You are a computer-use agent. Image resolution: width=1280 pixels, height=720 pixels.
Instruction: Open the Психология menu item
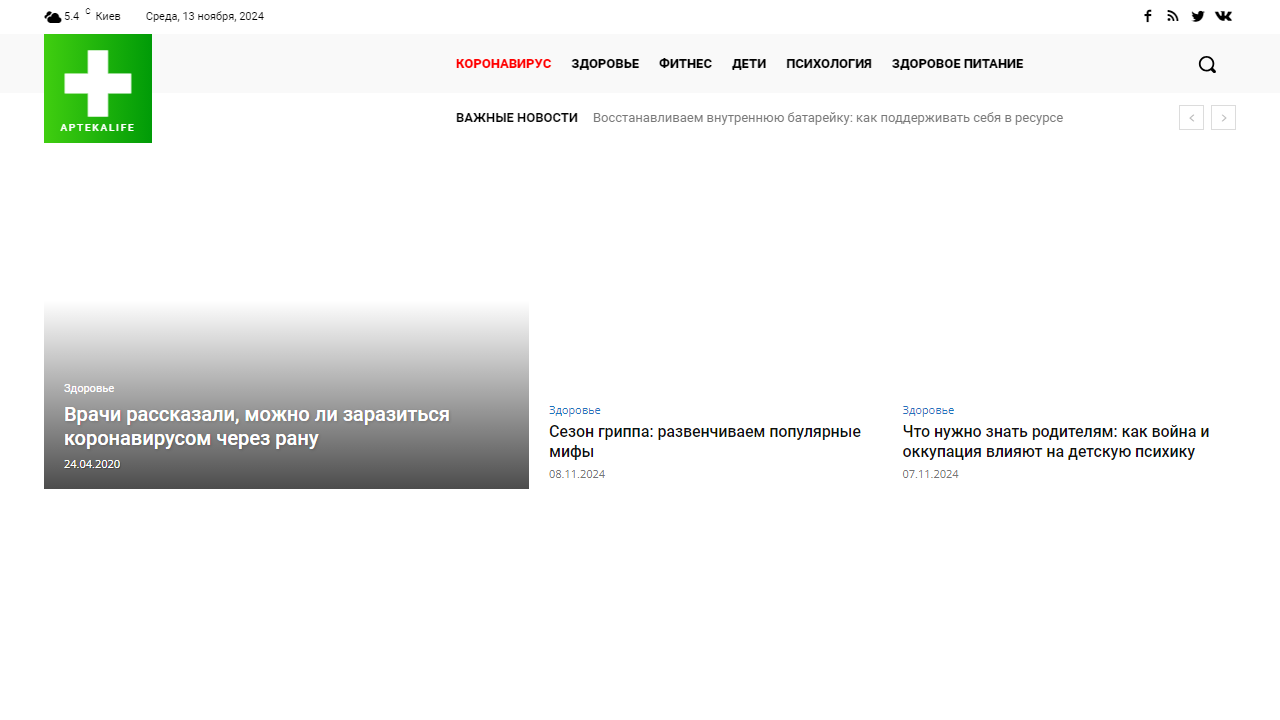point(829,64)
